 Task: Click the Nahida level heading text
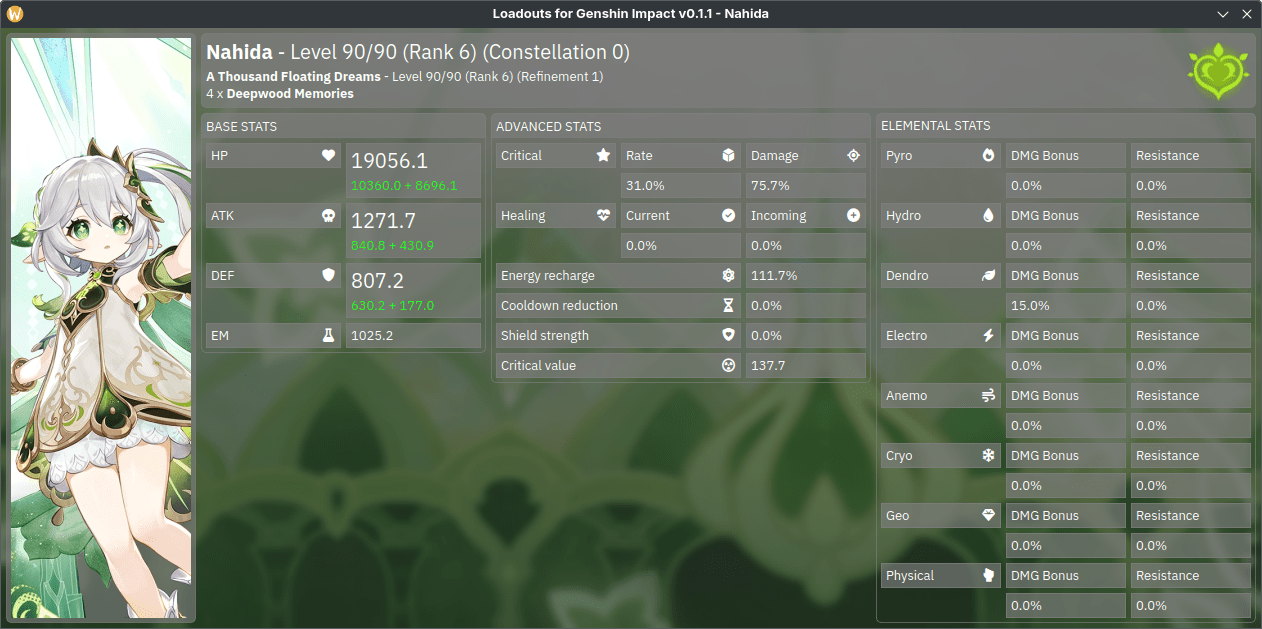(418, 52)
